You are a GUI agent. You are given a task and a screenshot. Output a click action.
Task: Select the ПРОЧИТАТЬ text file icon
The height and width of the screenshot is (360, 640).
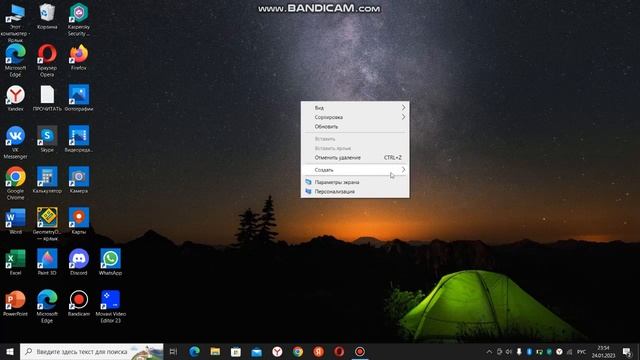tap(47, 98)
